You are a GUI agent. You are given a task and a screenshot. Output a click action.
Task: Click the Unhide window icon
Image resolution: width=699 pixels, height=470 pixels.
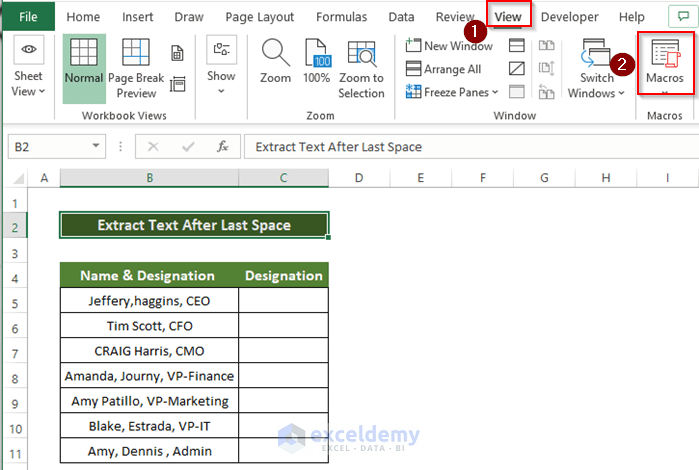(x=517, y=91)
